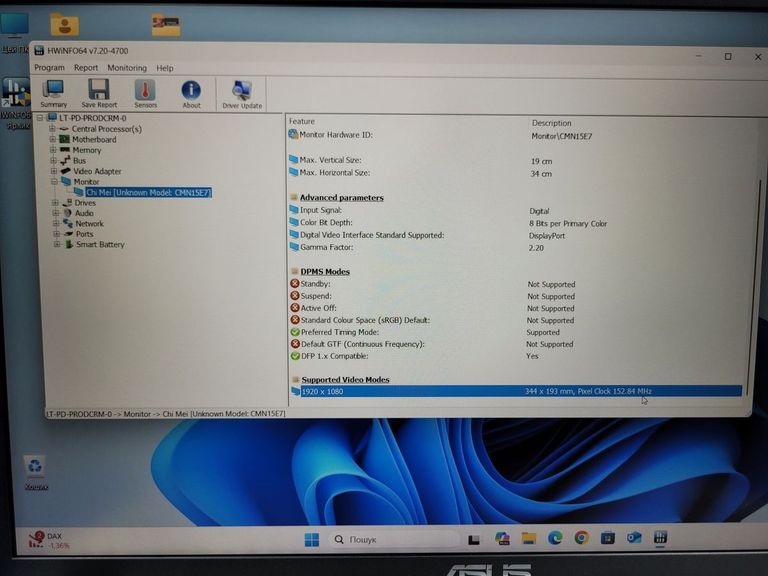
Task: Select Central Processor(s) in the tree
Action: click(x=106, y=129)
